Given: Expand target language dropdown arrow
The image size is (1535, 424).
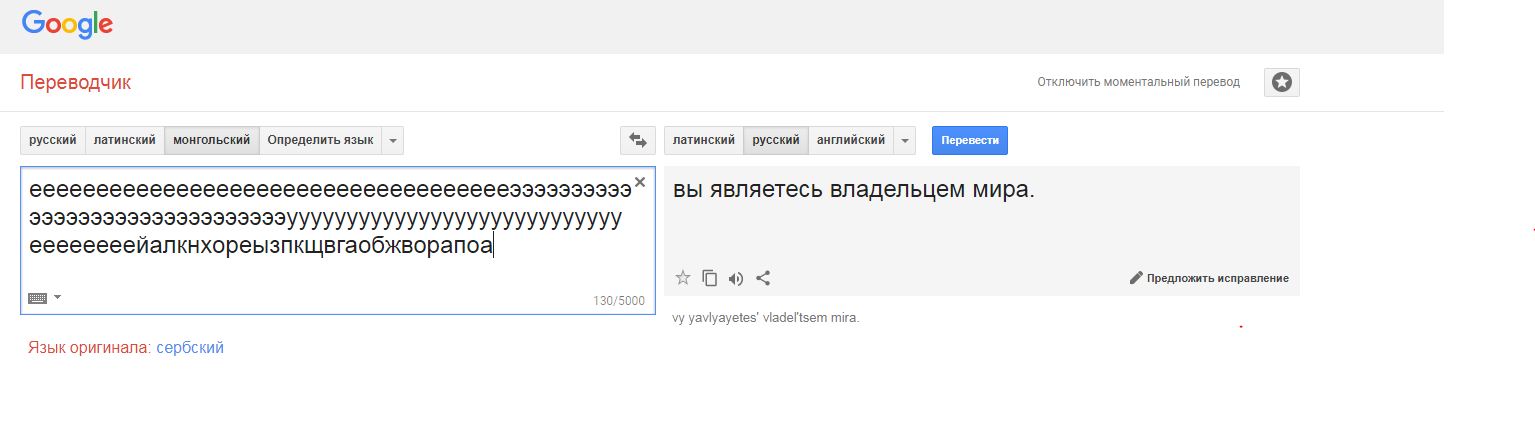Looking at the screenshot, I should (x=904, y=140).
